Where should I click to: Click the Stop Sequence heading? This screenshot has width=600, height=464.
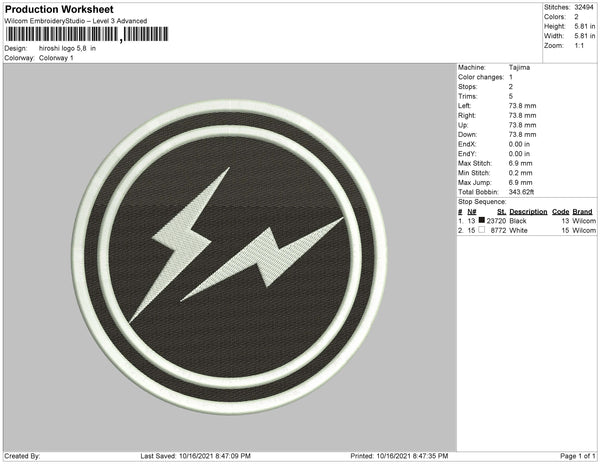pyautogui.click(x=482, y=202)
